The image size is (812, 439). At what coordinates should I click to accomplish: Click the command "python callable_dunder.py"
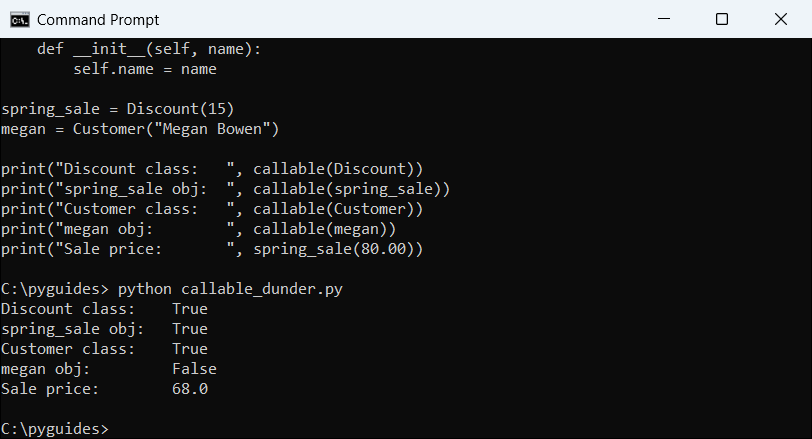(x=230, y=289)
